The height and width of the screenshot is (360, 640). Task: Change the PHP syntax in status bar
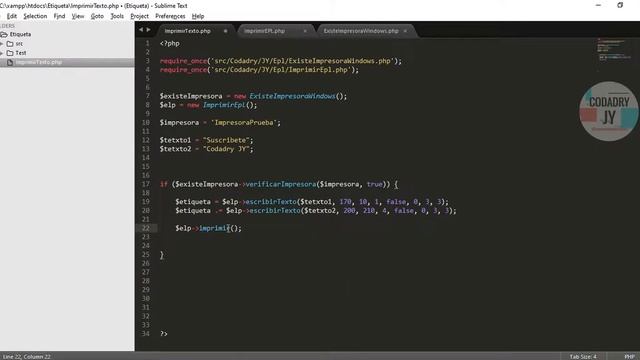(629, 357)
